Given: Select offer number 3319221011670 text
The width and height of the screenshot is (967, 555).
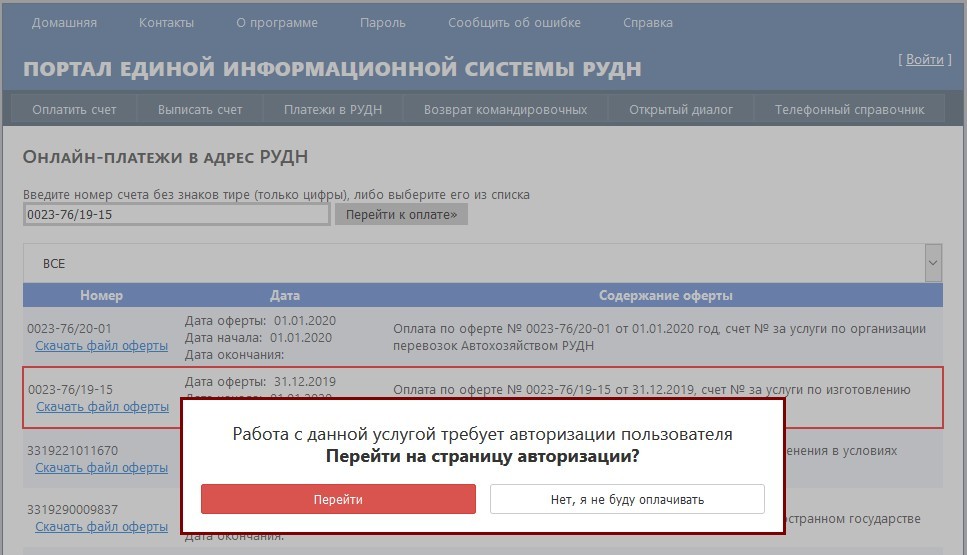Looking at the screenshot, I should 72,451.
